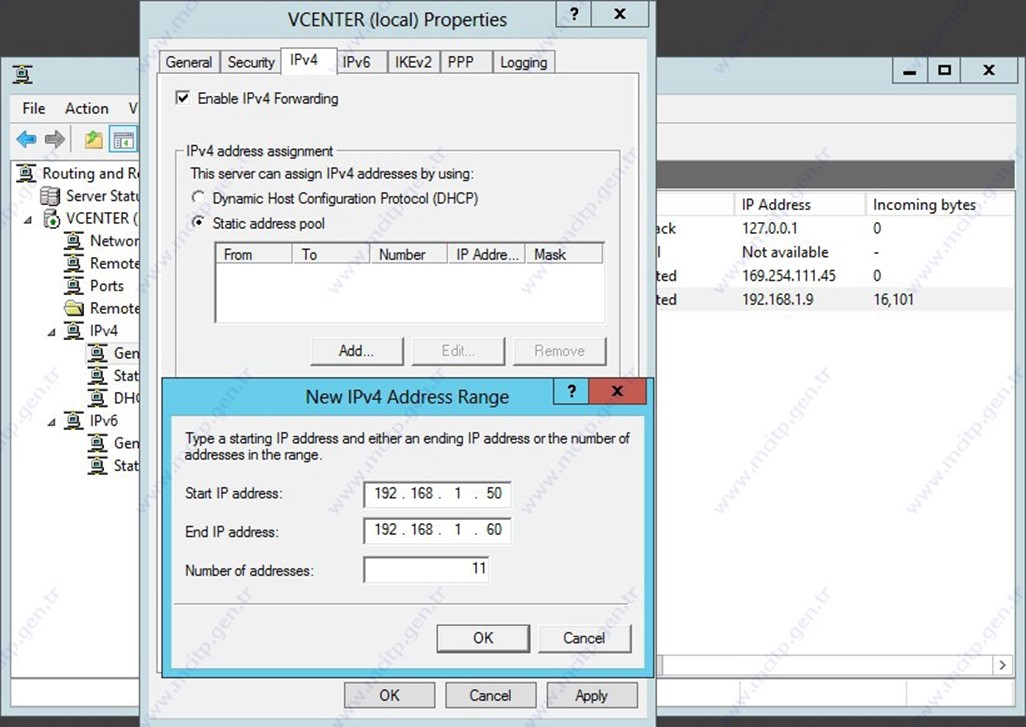The height and width of the screenshot is (727, 1026).
Task: Click the horizontal scrollbar right arrow
Action: [x=1002, y=665]
